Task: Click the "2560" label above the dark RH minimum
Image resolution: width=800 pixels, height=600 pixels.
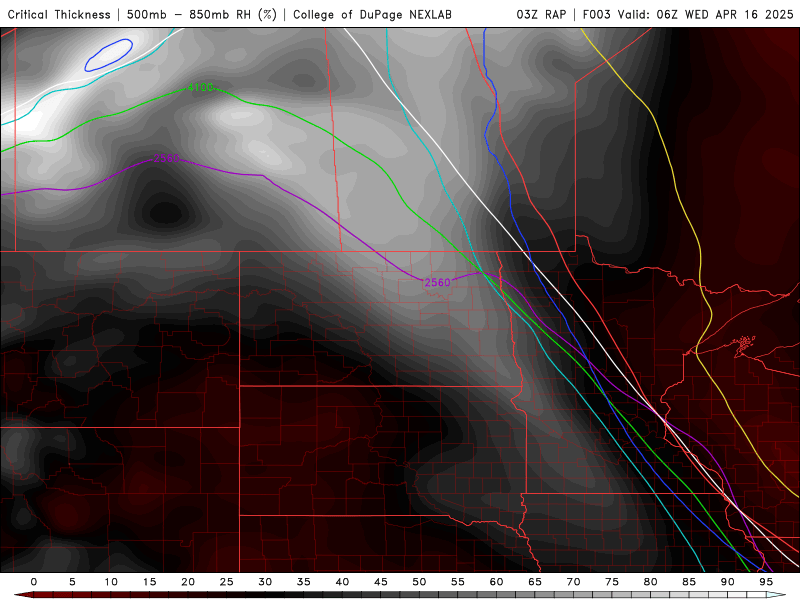Action: tap(167, 159)
